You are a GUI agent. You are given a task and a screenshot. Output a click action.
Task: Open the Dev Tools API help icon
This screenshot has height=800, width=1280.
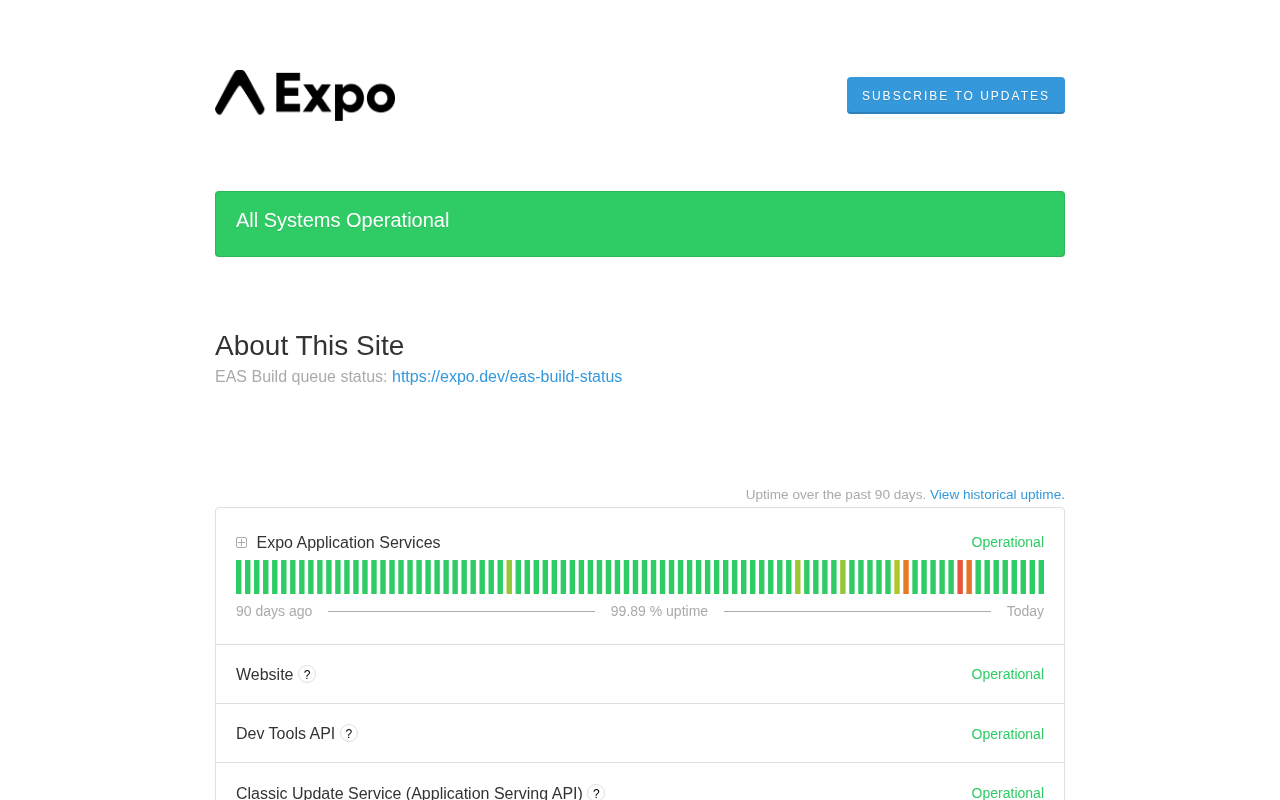pyautogui.click(x=349, y=734)
